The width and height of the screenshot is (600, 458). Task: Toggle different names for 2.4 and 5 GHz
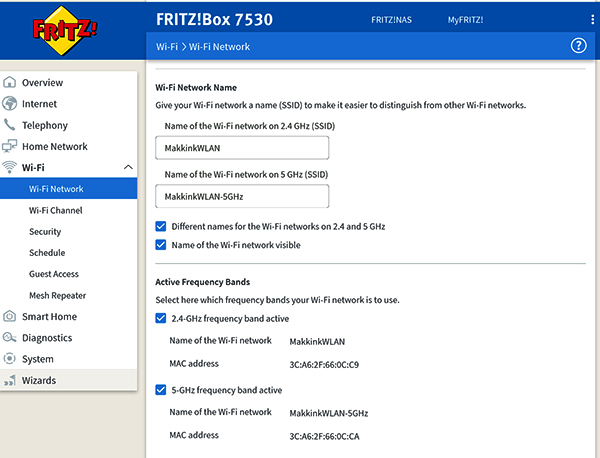[161, 226]
